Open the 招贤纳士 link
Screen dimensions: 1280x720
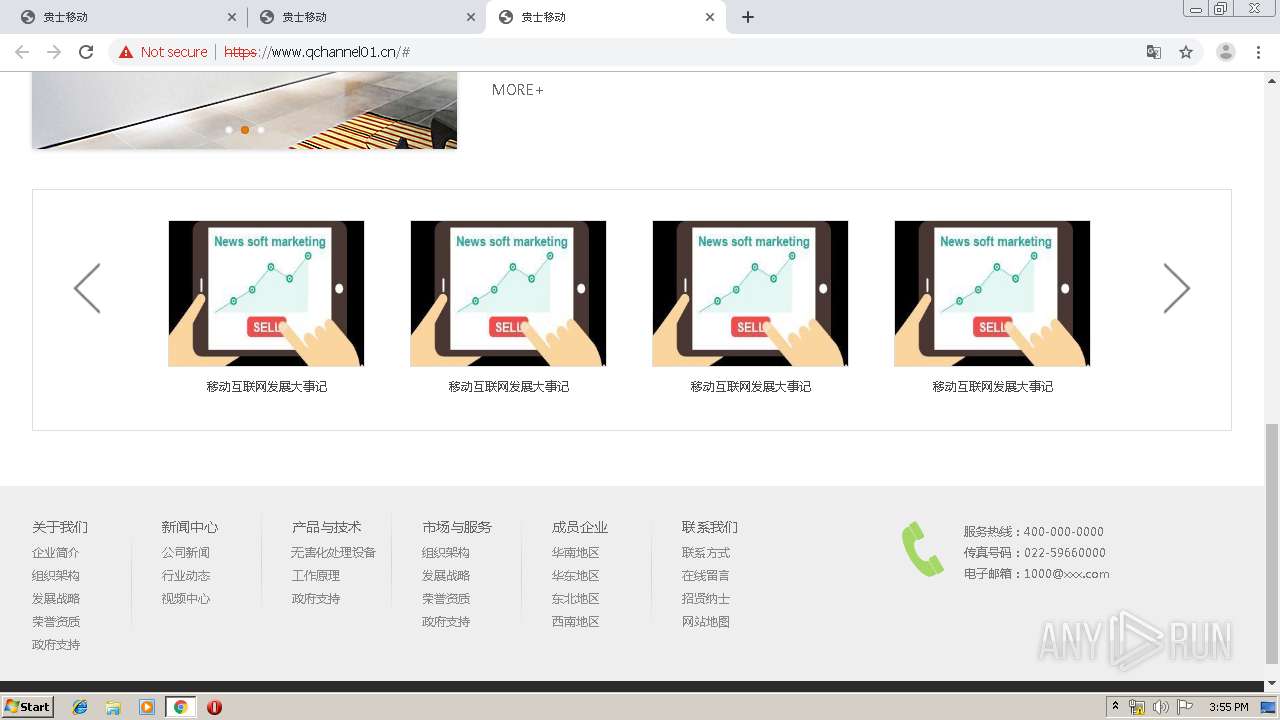[706, 599]
